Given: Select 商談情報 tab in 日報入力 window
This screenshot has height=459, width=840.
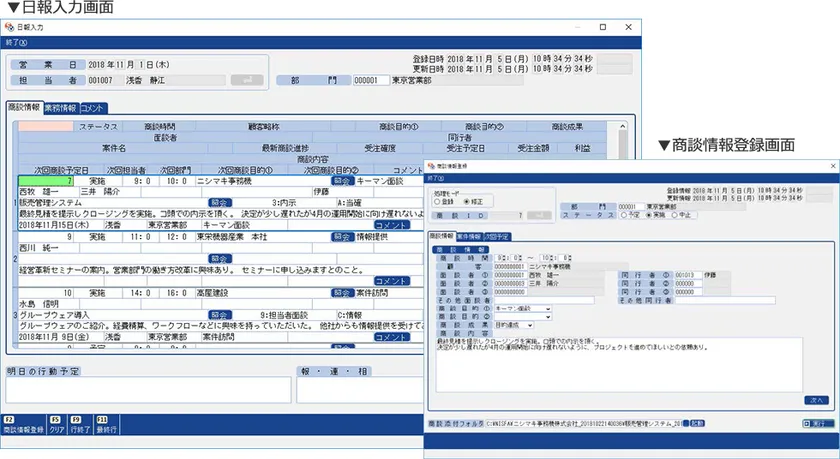Looking at the screenshot, I should click(x=24, y=108).
